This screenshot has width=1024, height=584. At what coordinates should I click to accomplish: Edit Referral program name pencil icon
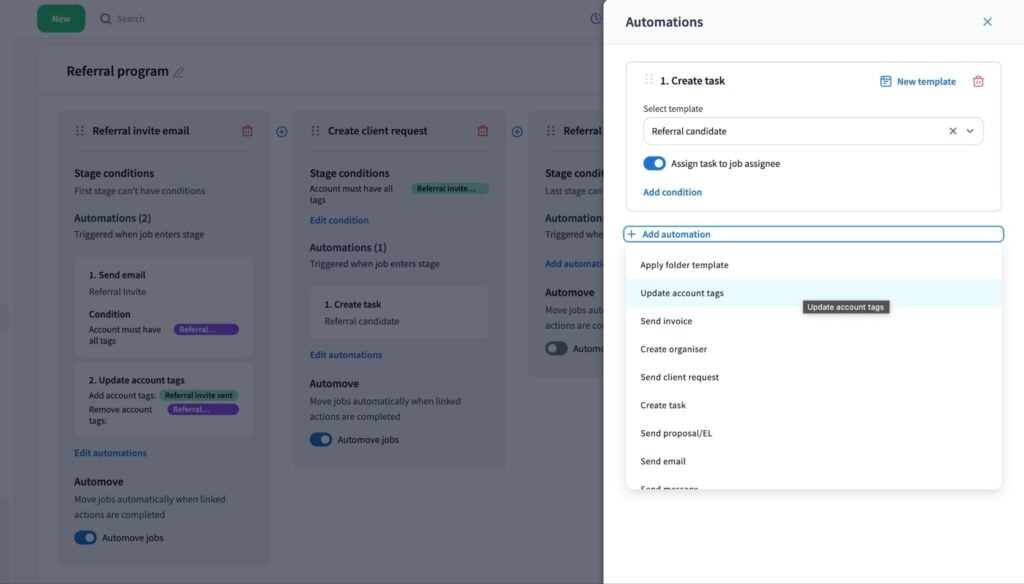coord(178,72)
